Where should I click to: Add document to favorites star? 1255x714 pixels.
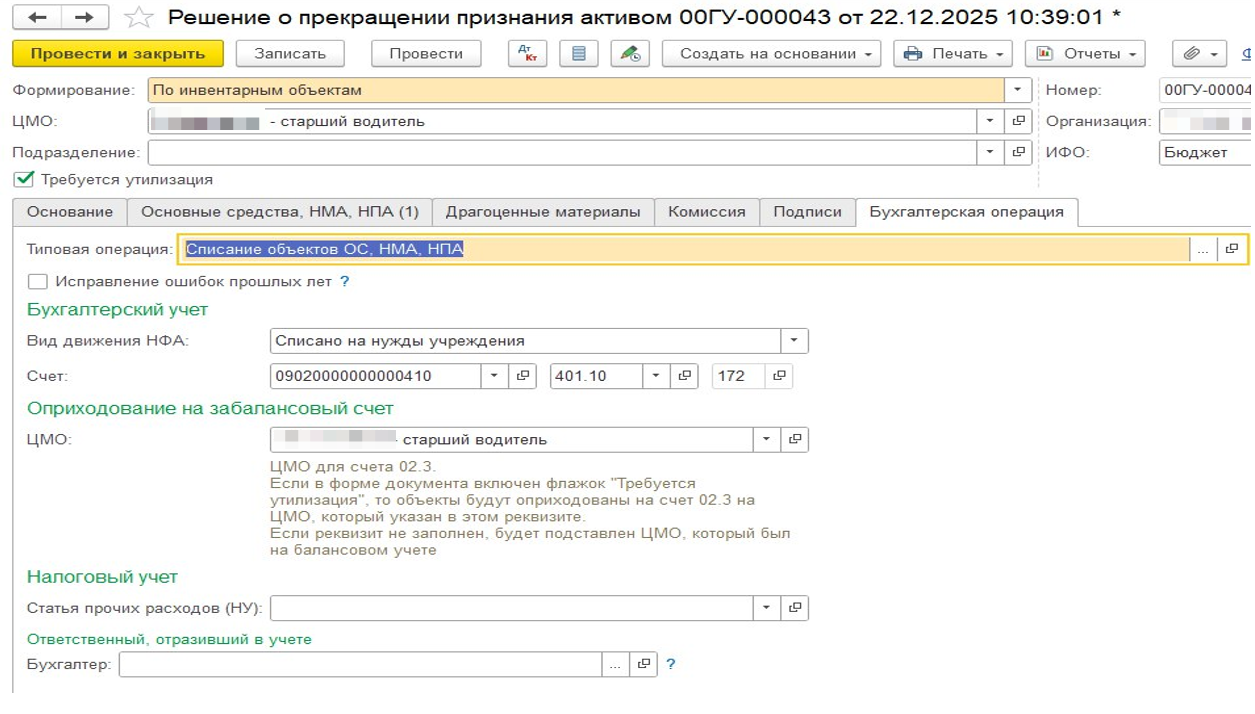click(x=138, y=18)
